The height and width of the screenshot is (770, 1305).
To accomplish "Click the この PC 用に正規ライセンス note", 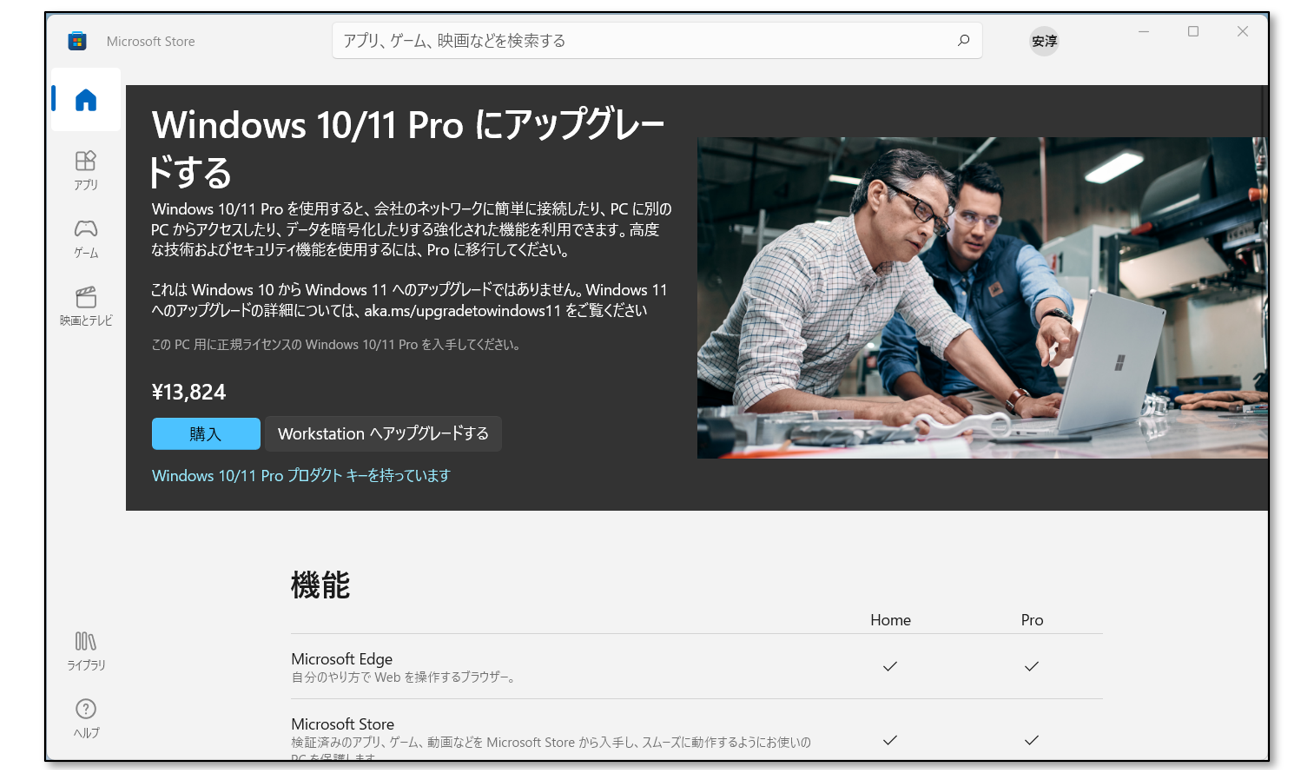I will tap(336, 345).
